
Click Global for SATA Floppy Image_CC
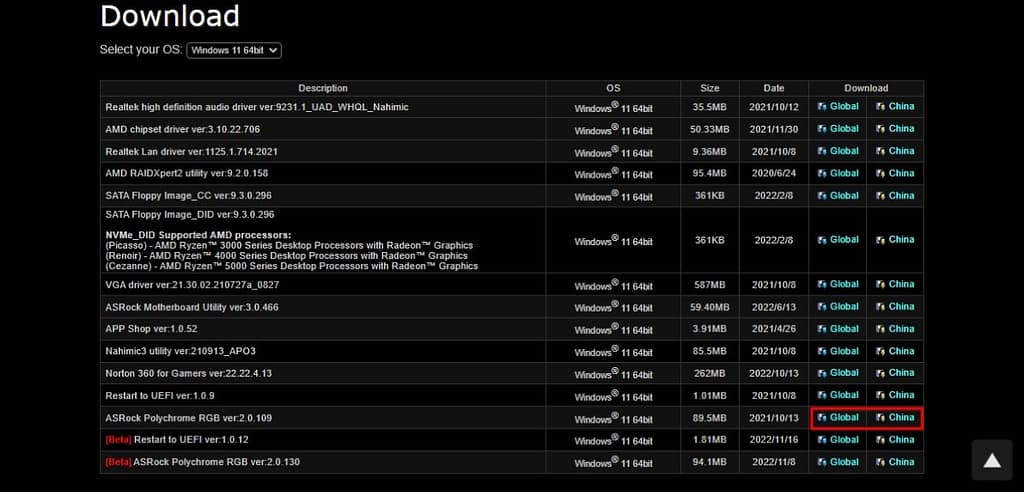click(x=838, y=195)
